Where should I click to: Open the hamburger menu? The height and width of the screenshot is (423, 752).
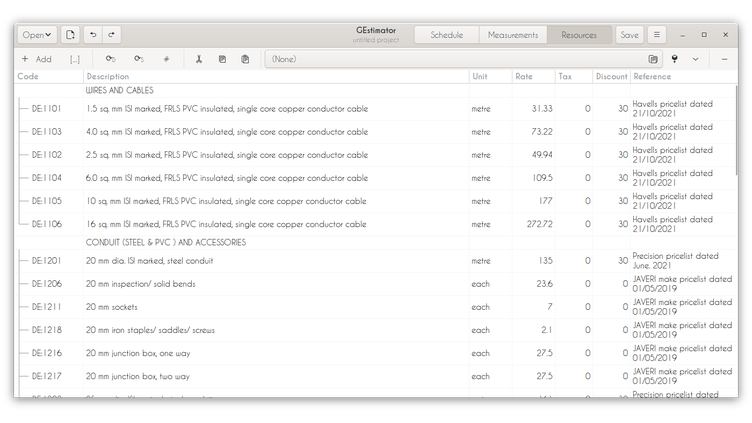click(x=657, y=35)
